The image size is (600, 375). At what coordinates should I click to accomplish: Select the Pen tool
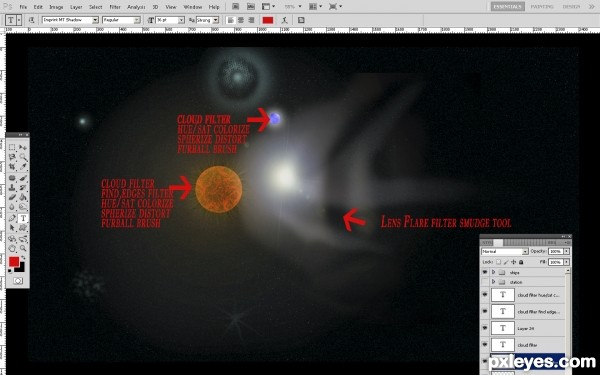[x=12, y=218]
